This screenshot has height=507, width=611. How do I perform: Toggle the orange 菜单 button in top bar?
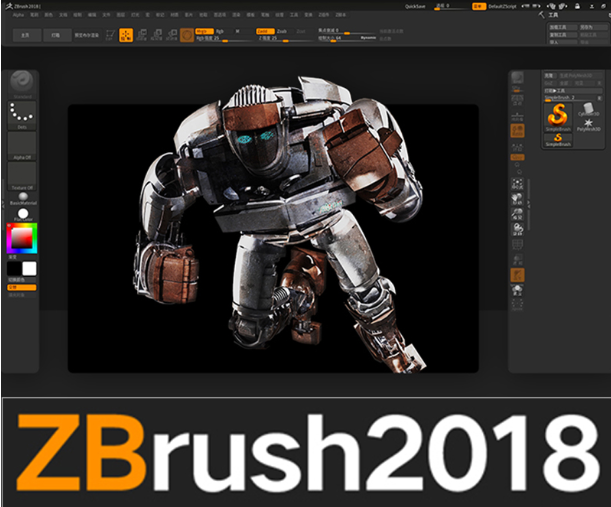tap(479, 6)
